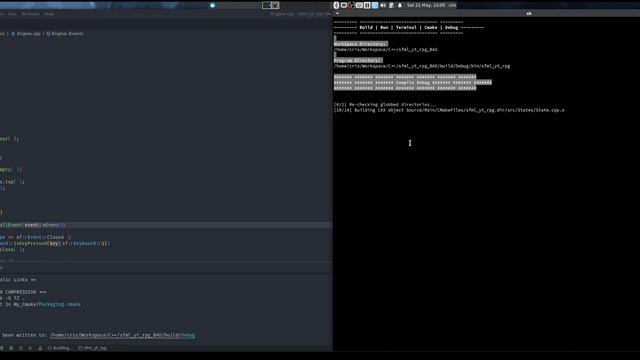Click the sf::Event::Closed code token
Screen dimensions: 640x360
click(x=40, y=237)
